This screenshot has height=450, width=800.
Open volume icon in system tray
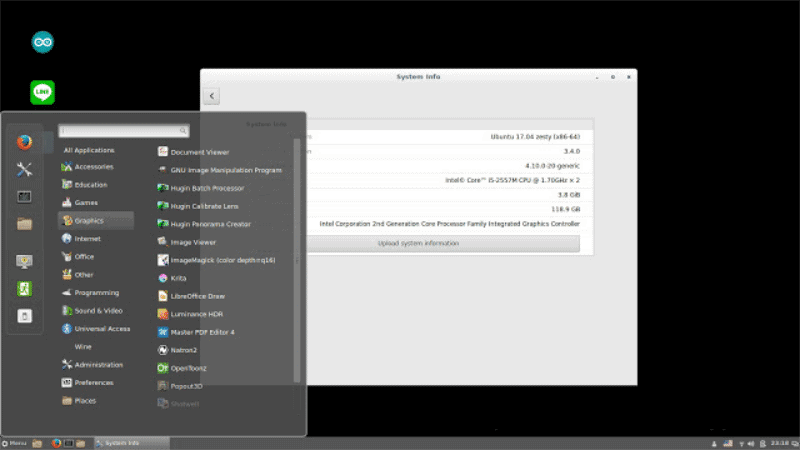pyautogui.click(x=751, y=444)
